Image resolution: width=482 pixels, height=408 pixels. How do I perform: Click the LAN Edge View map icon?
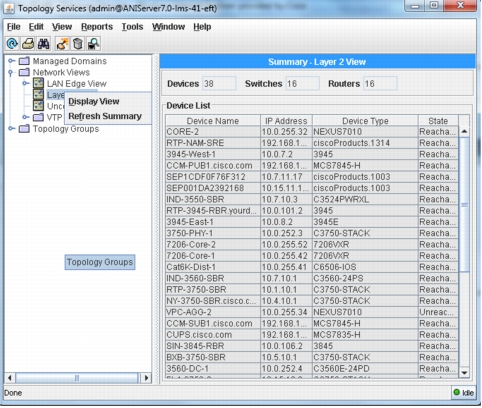pyautogui.click(x=38, y=83)
